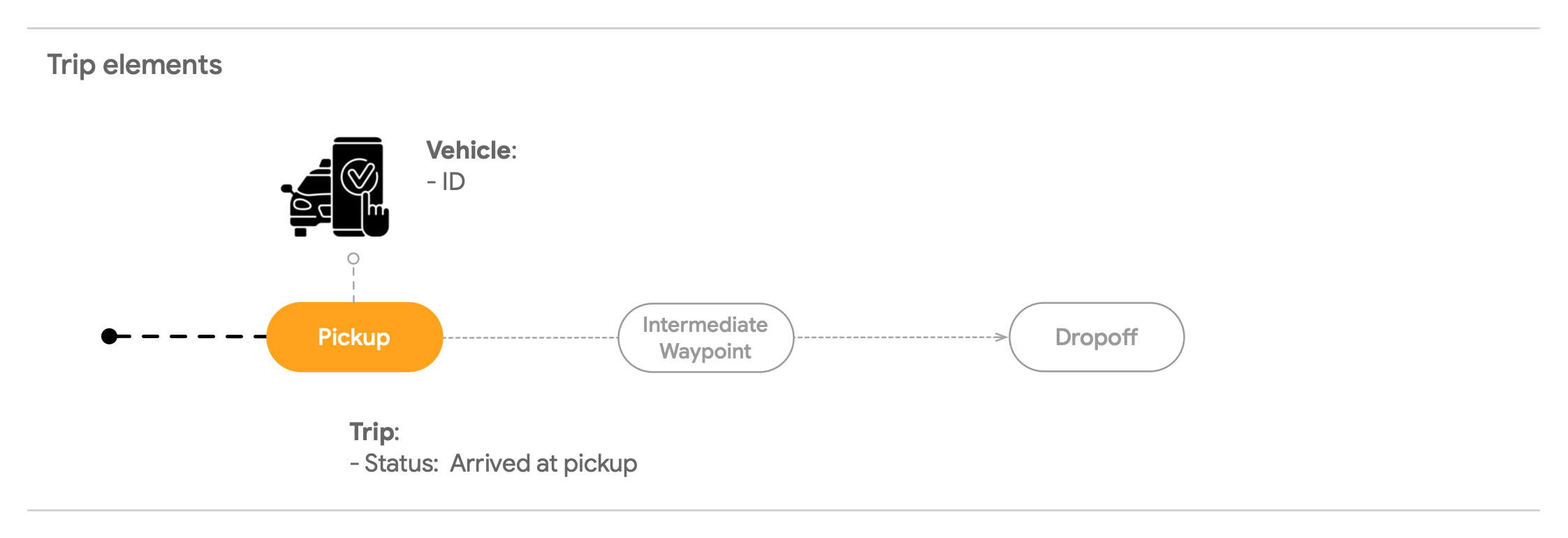Click the vehicle and phone icon
The image size is (1568, 538).
pyautogui.click(x=335, y=187)
